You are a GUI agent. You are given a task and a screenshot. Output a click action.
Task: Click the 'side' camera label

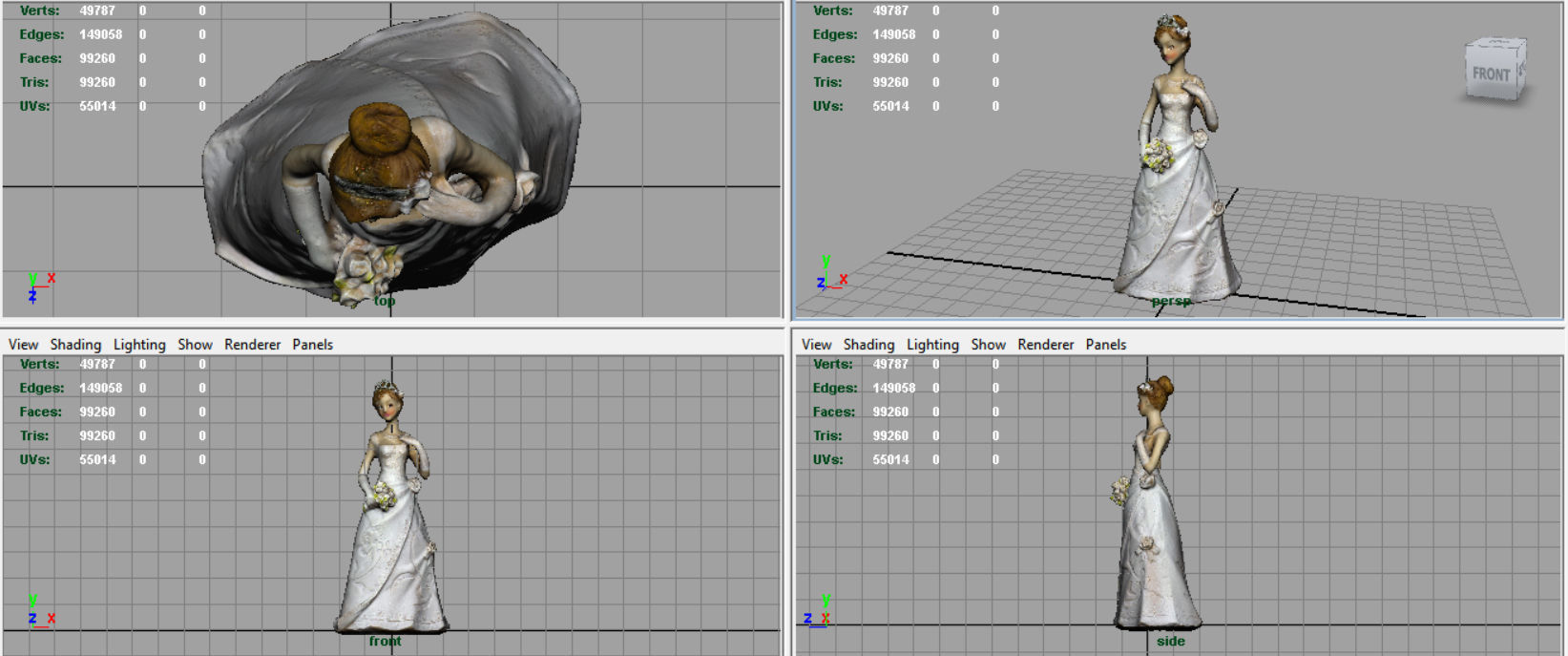pos(1171,641)
